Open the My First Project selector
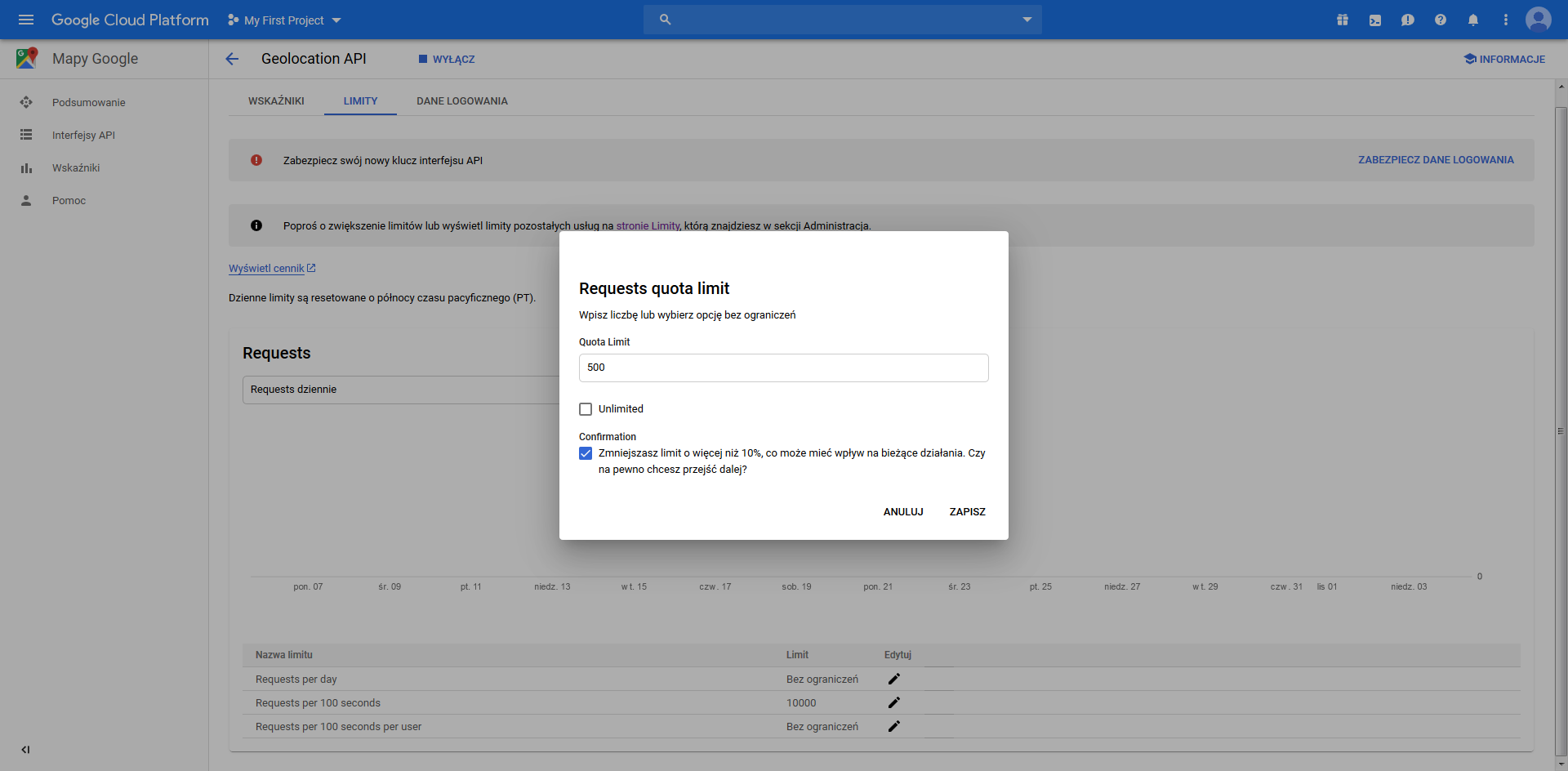Screen dimensions: 1568x771 pyautogui.click(x=284, y=20)
